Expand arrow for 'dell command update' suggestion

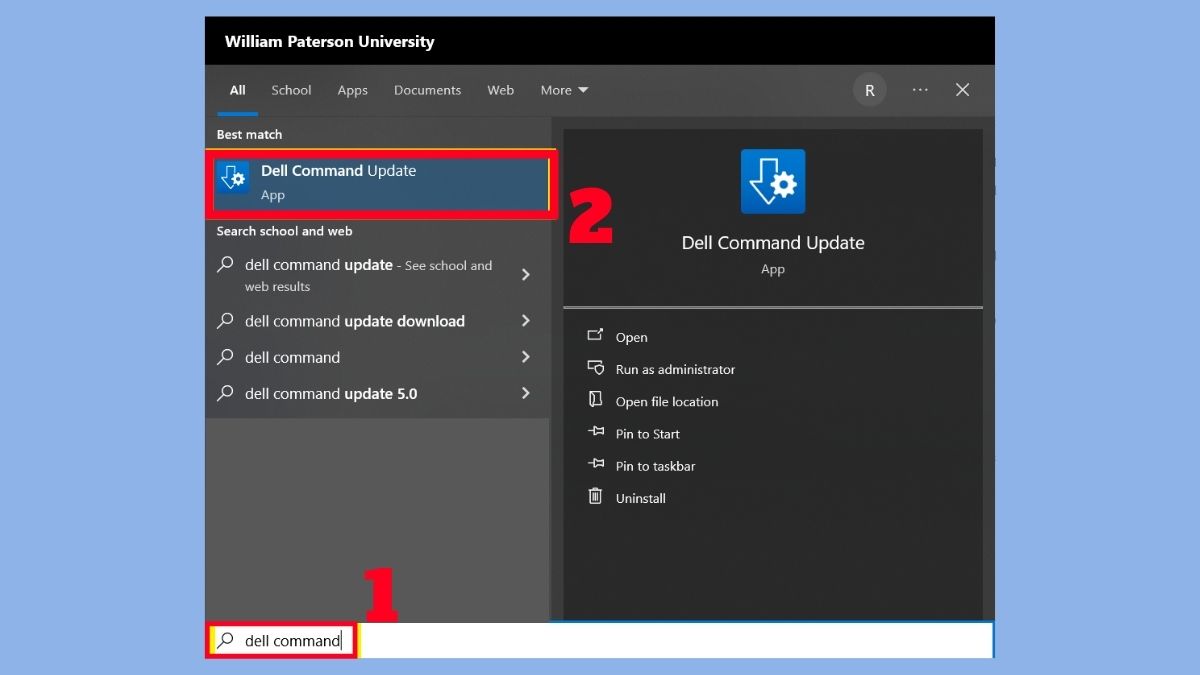(526, 275)
